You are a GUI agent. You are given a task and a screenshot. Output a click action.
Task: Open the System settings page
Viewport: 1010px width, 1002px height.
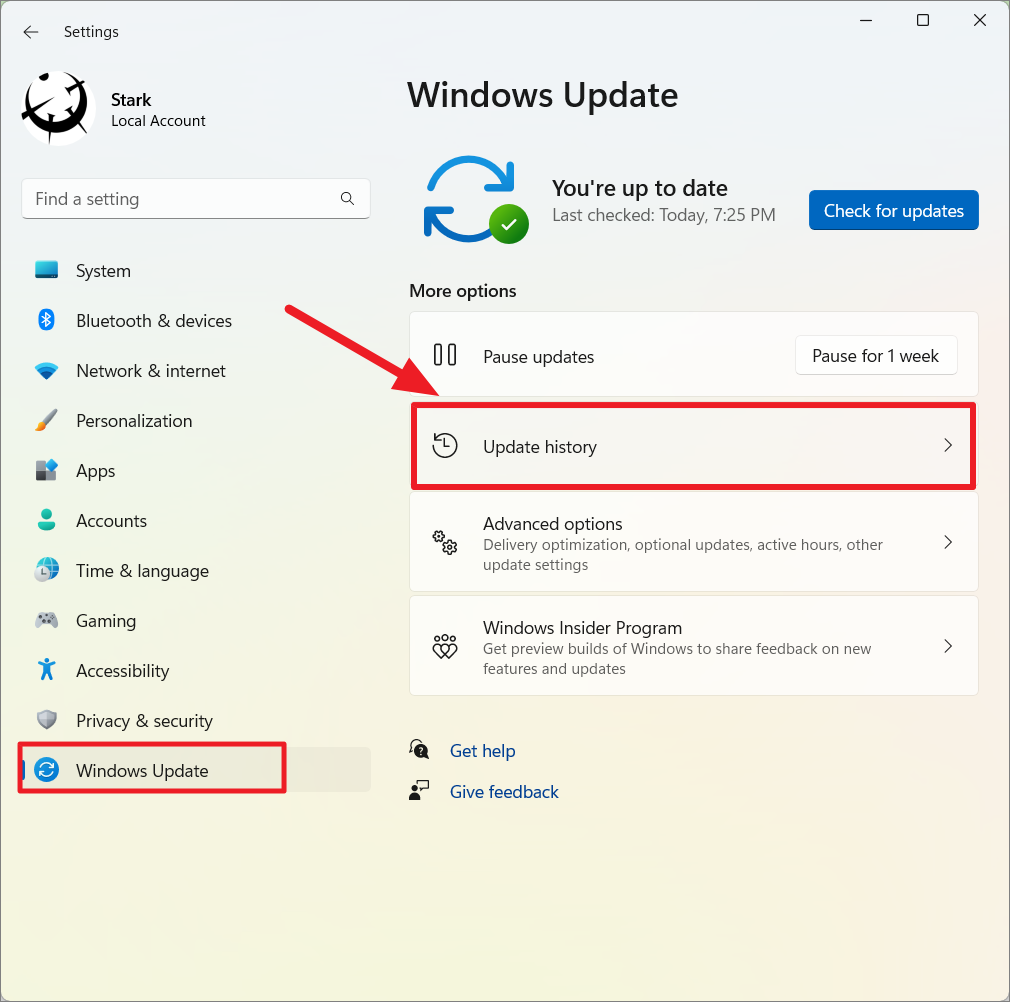point(196,270)
